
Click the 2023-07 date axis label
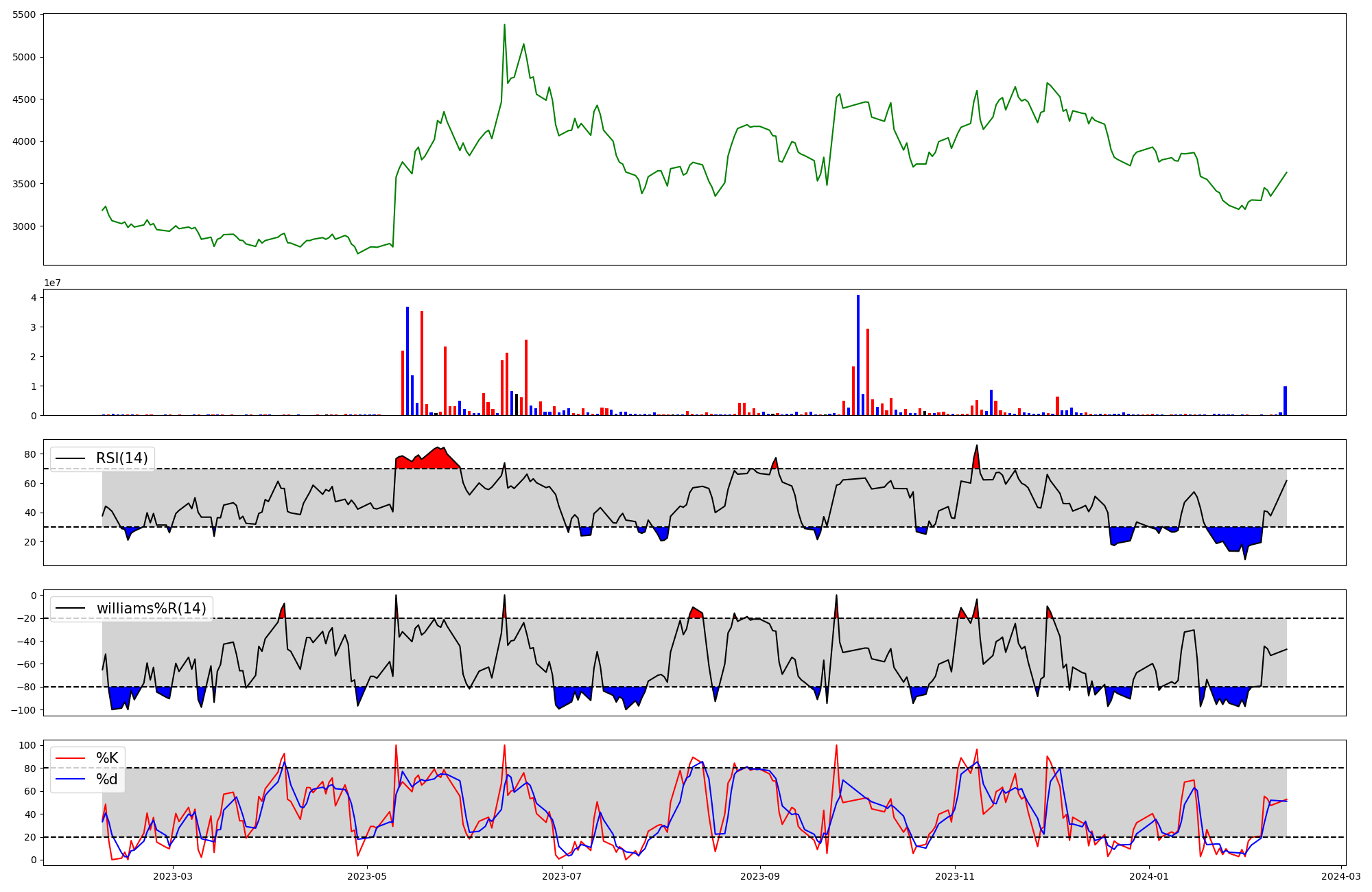(562, 876)
